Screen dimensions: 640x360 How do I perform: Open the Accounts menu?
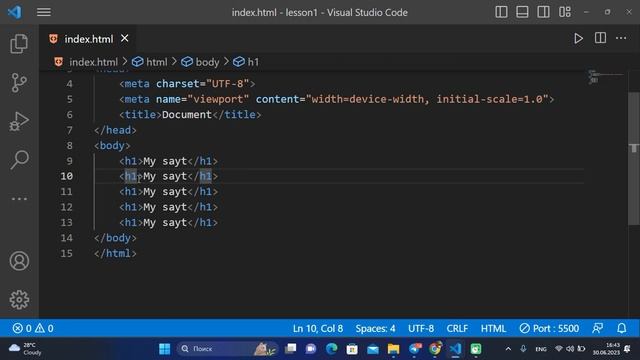coord(19,261)
